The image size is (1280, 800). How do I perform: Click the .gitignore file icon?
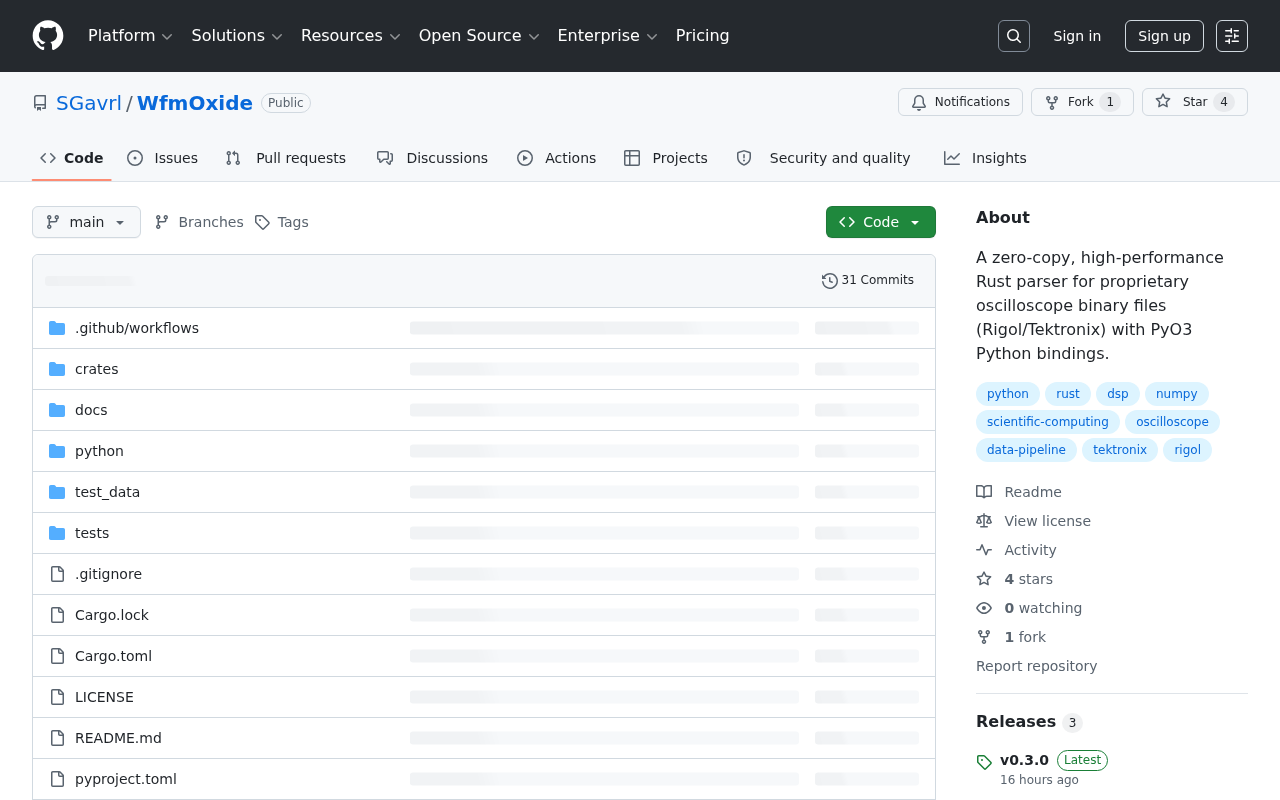tap(57, 574)
